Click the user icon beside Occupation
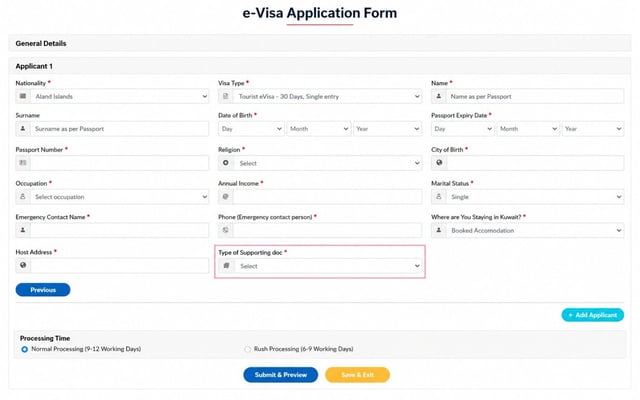Image resolution: width=640 pixels, height=400 pixels. pyautogui.click(x=23, y=197)
